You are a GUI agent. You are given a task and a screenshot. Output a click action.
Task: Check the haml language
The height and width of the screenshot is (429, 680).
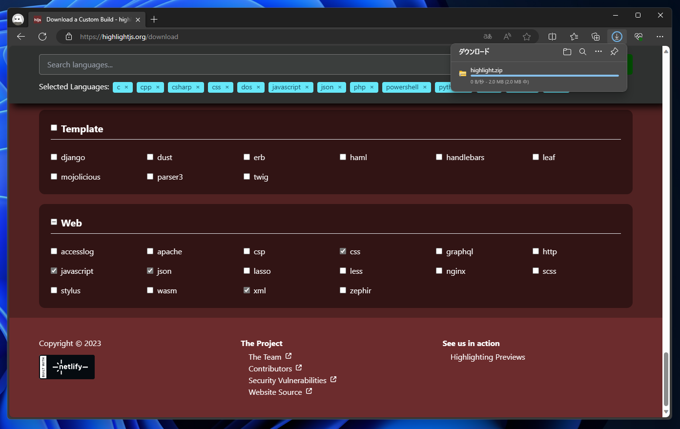[x=343, y=157]
